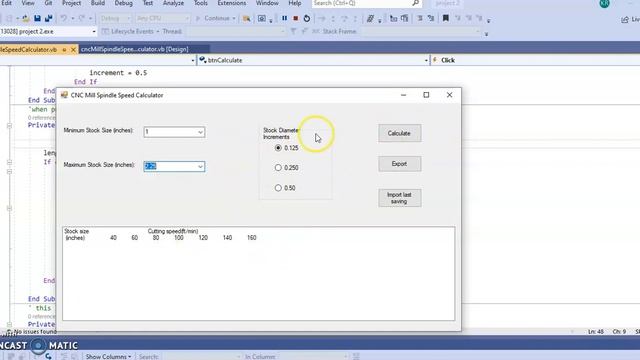Click the 'No issues found' status text
640x360 pixels.
[x=35, y=332]
